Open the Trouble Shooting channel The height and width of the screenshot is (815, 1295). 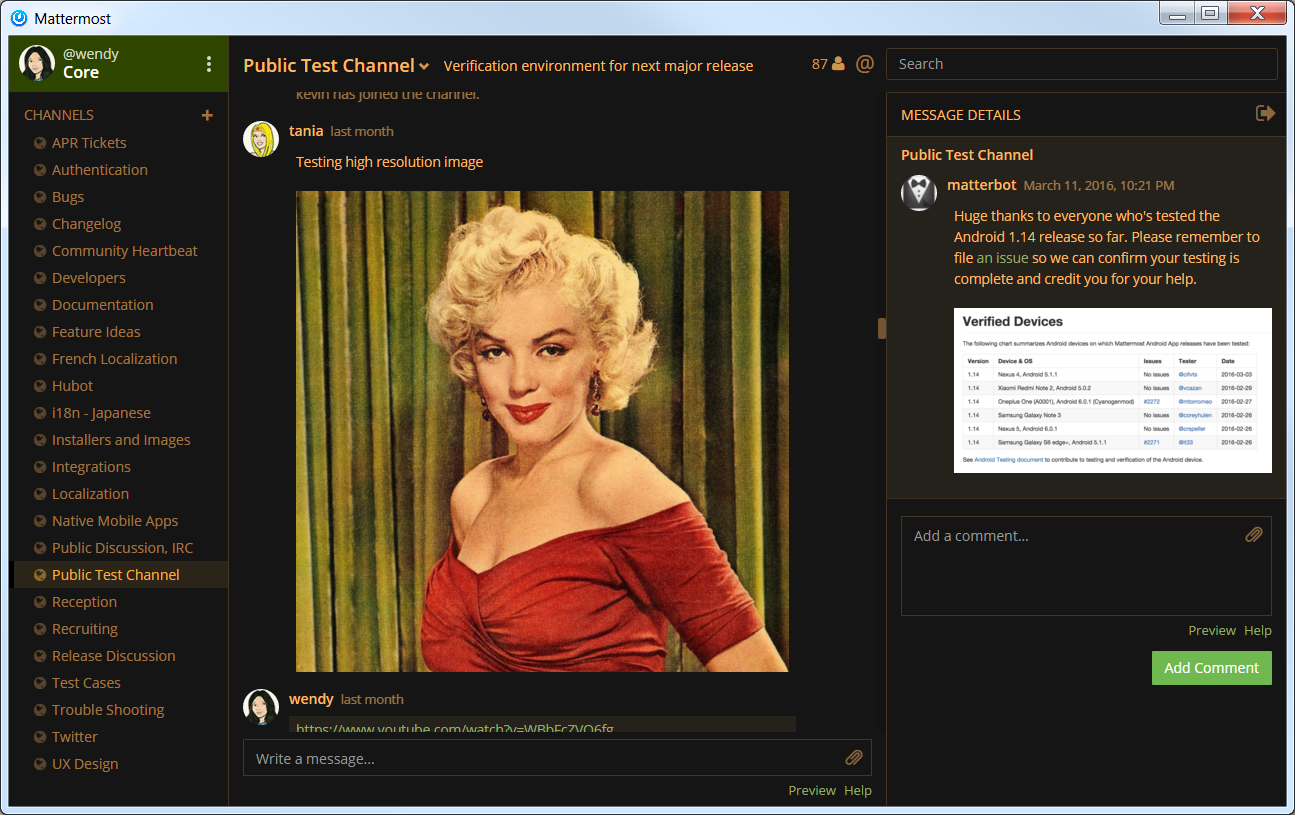tap(108, 710)
